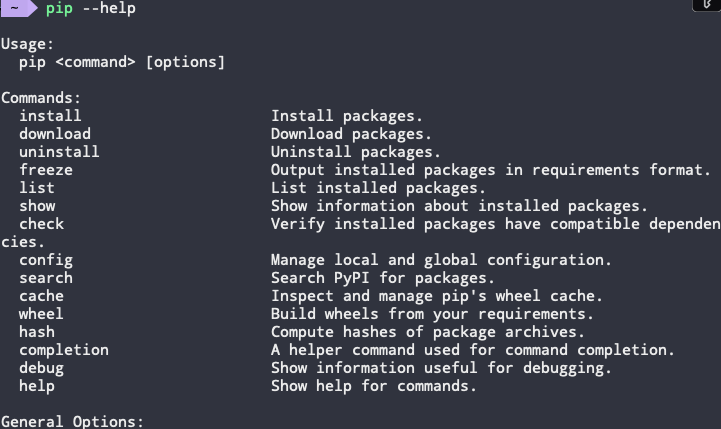This screenshot has width=721, height=429.
Task: Click the General Options heading
Action: [x=73, y=422]
